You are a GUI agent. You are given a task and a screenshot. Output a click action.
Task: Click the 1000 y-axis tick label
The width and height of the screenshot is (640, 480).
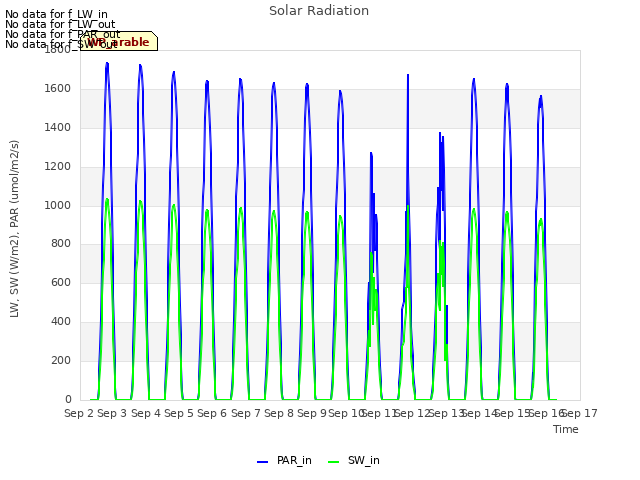(58, 205)
